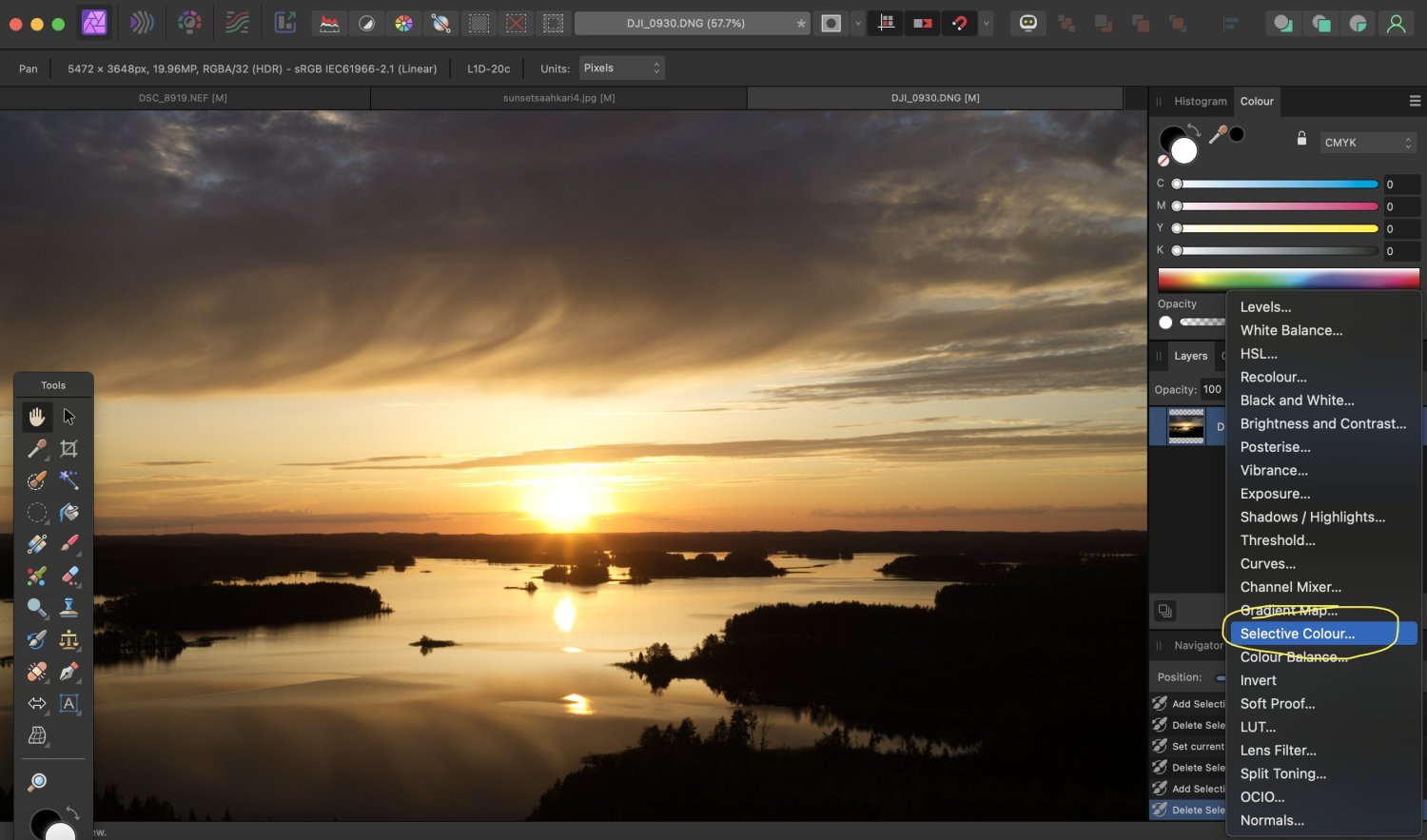Image resolution: width=1427 pixels, height=840 pixels.
Task: Click the Auto White Balance toolbar icon
Action: (440, 23)
